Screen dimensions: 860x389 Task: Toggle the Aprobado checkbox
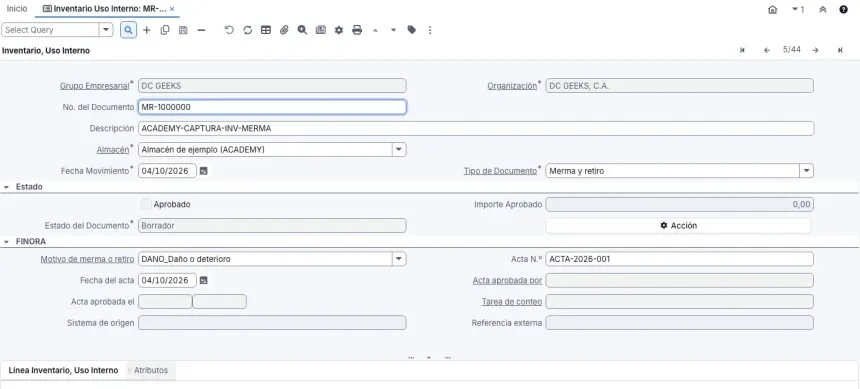pyautogui.click(x=145, y=204)
